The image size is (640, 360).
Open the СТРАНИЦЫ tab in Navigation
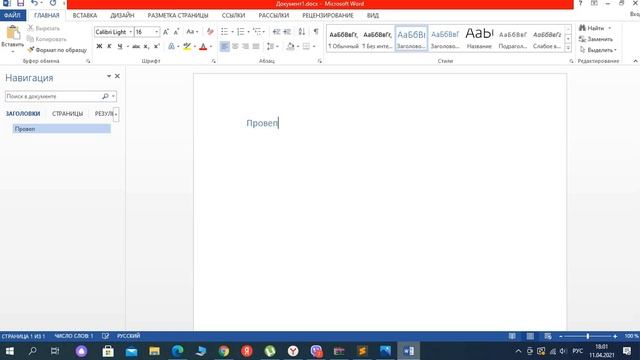click(x=67, y=114)
